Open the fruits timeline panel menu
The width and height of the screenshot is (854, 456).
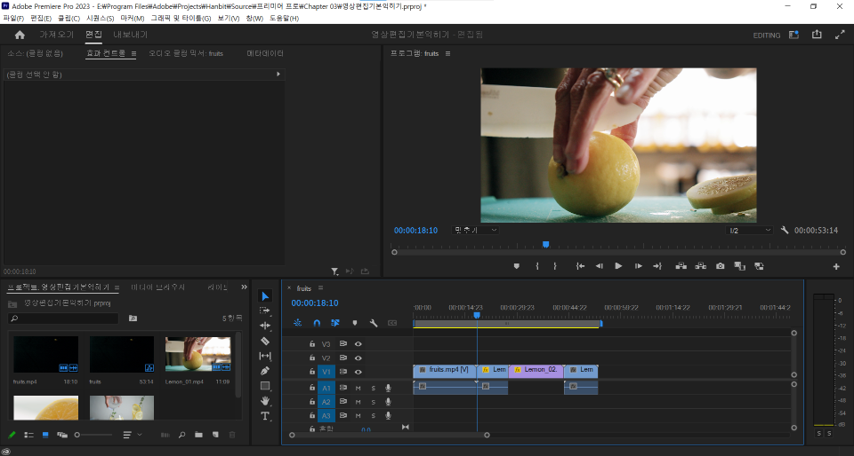(320, 288)
